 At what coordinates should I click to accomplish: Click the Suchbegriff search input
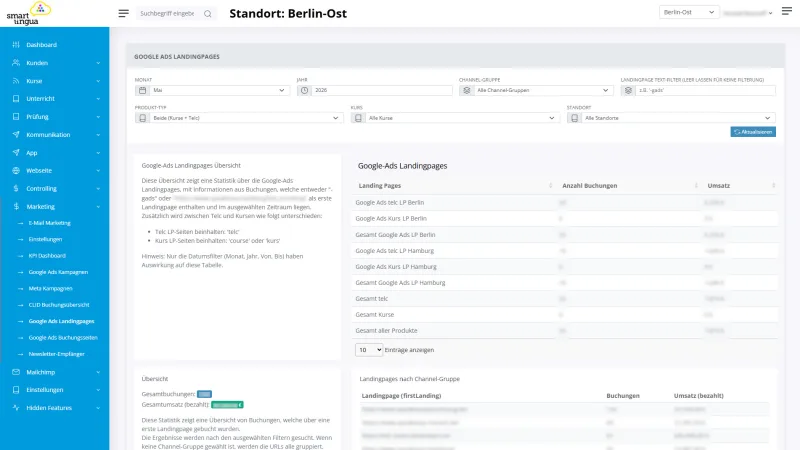pos(168,14)
